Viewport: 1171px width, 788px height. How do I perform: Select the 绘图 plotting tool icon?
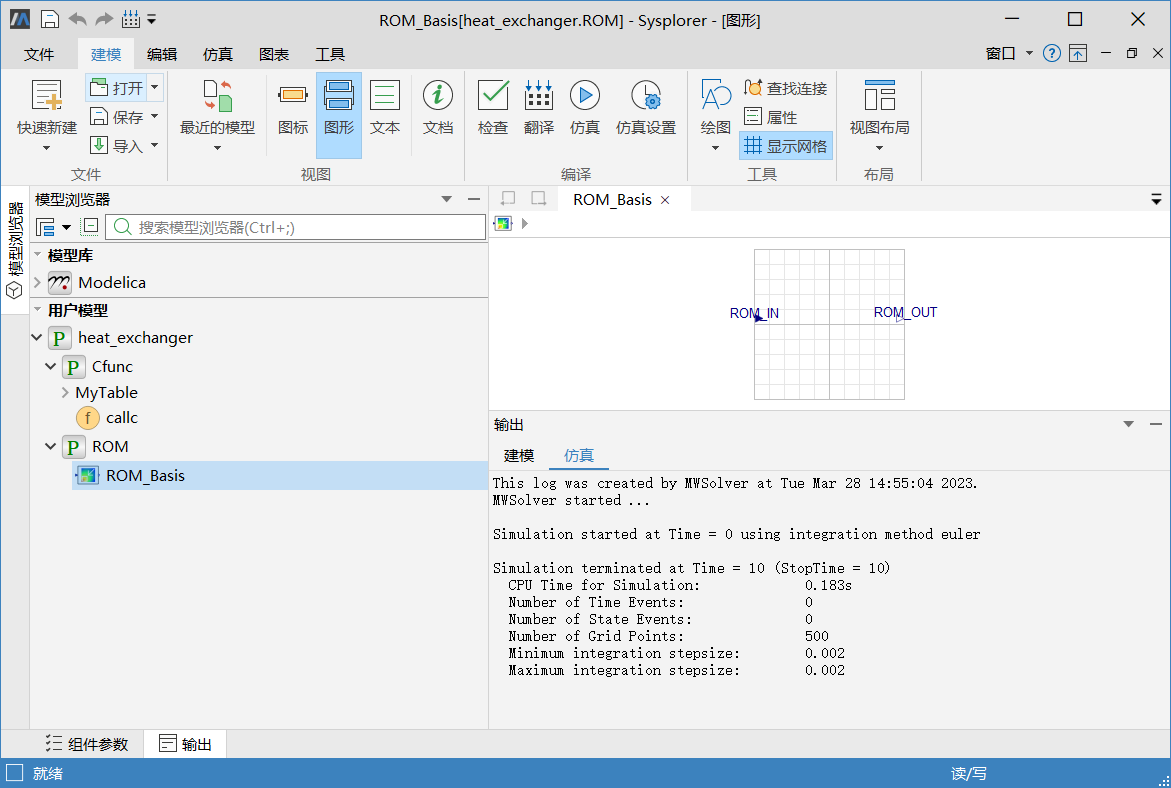pyautogui.click(x=714, y=107)
